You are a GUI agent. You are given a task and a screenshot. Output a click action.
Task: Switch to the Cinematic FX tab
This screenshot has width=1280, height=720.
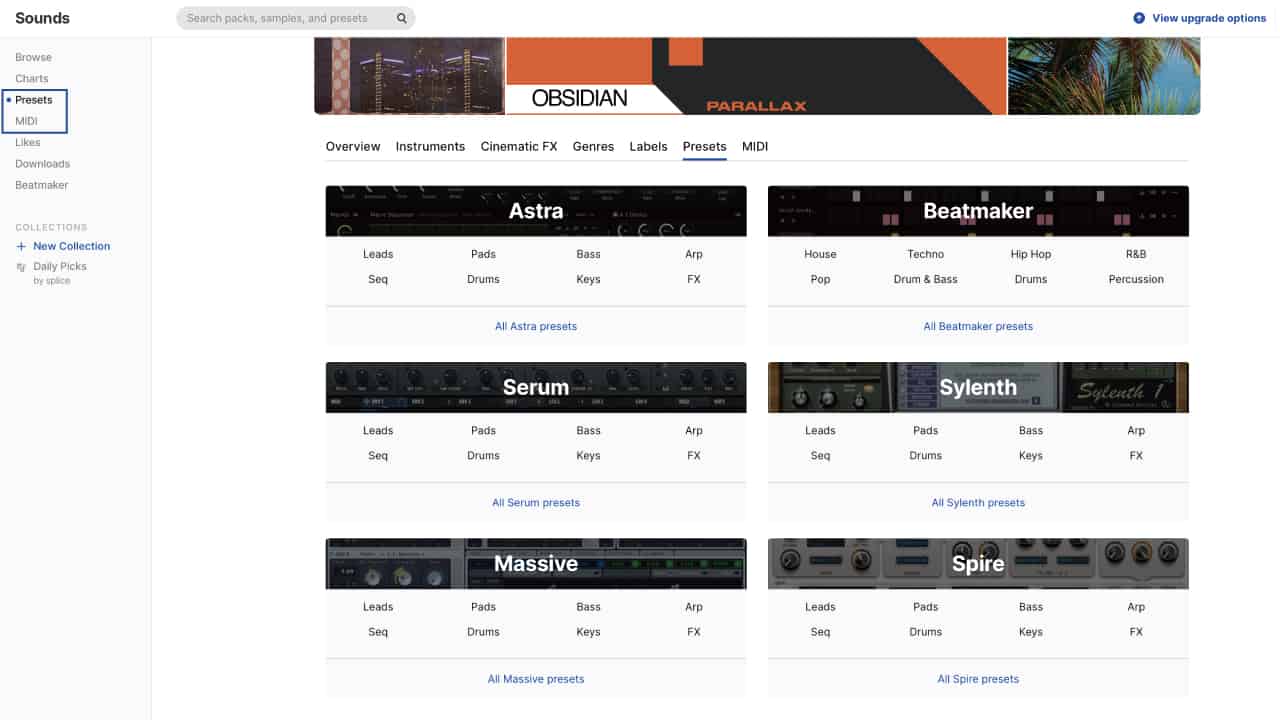519,146
